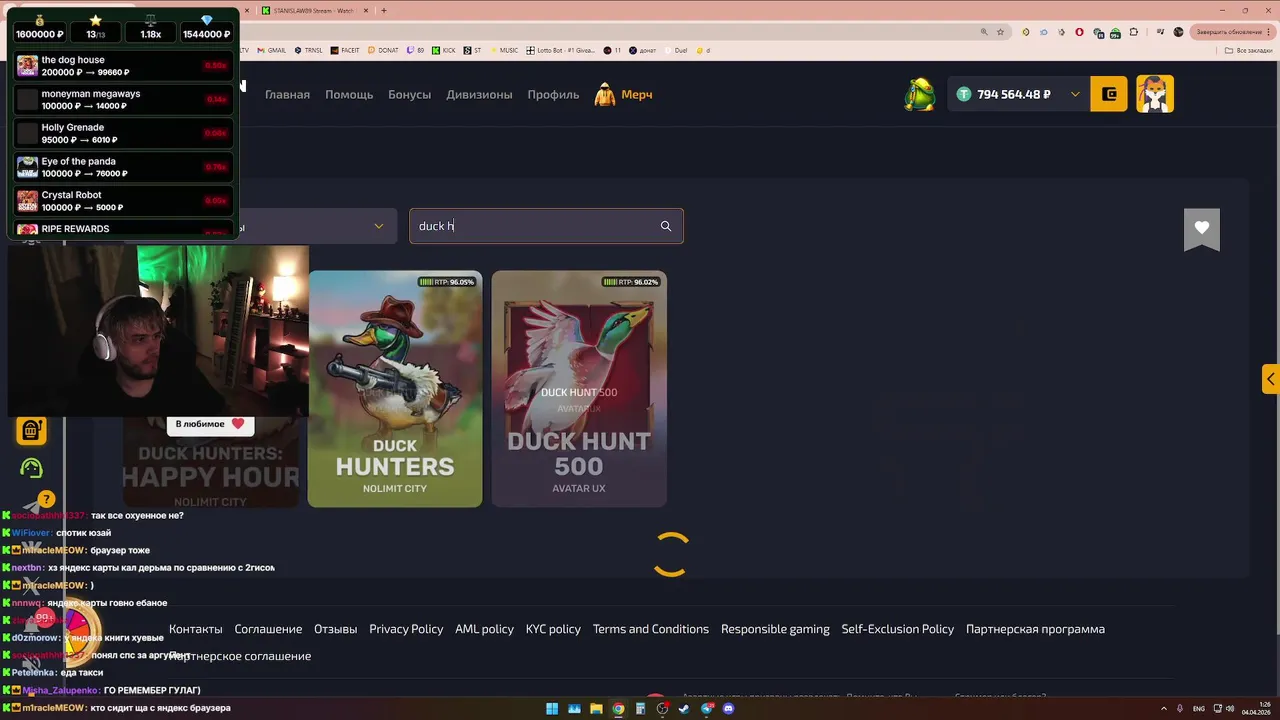1280x720 pixels.
Task: Open Terms and Conditions link
Action: click(651, 629)
